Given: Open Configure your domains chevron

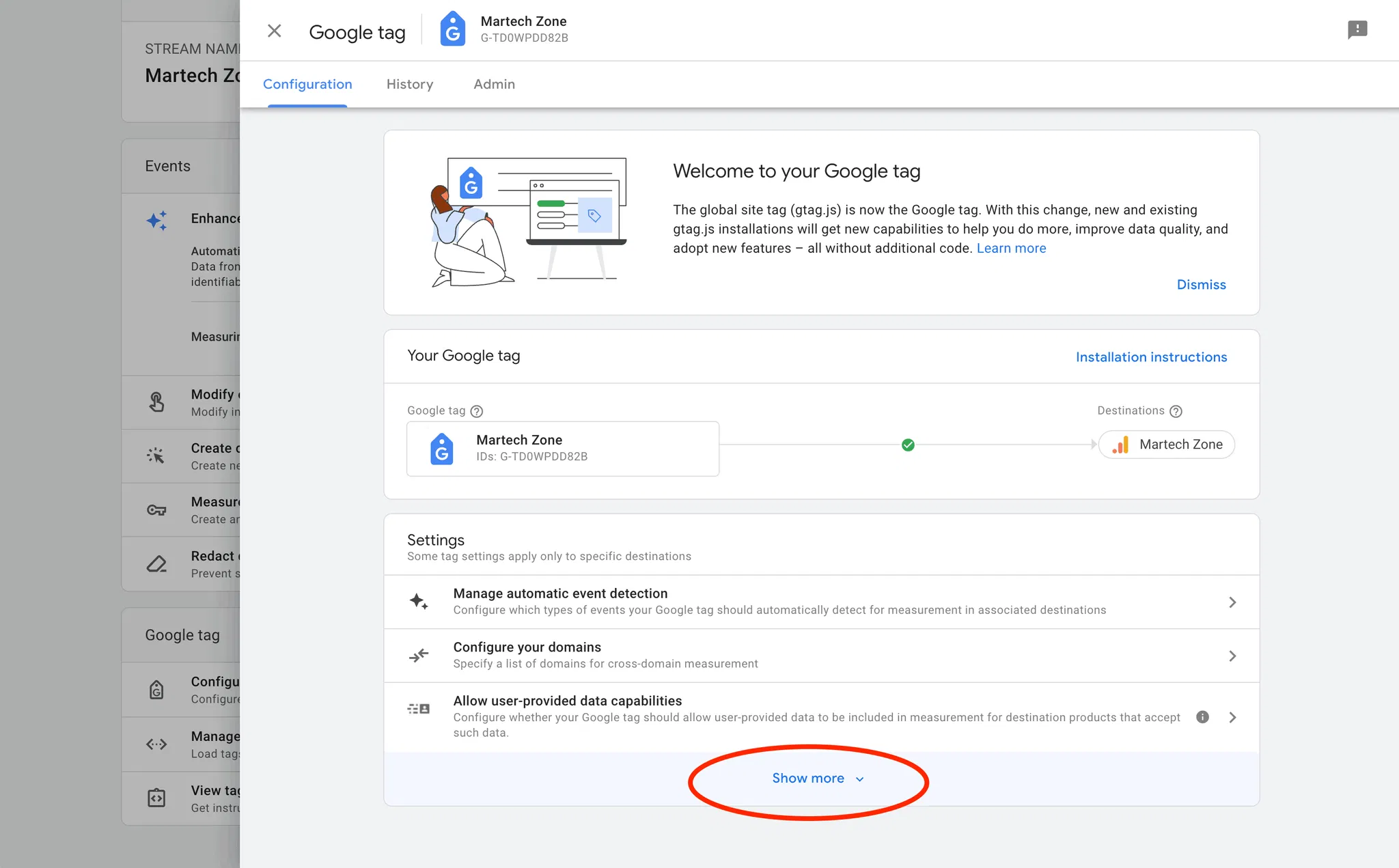Looking at the screenshot, I should coord(1232,656).
